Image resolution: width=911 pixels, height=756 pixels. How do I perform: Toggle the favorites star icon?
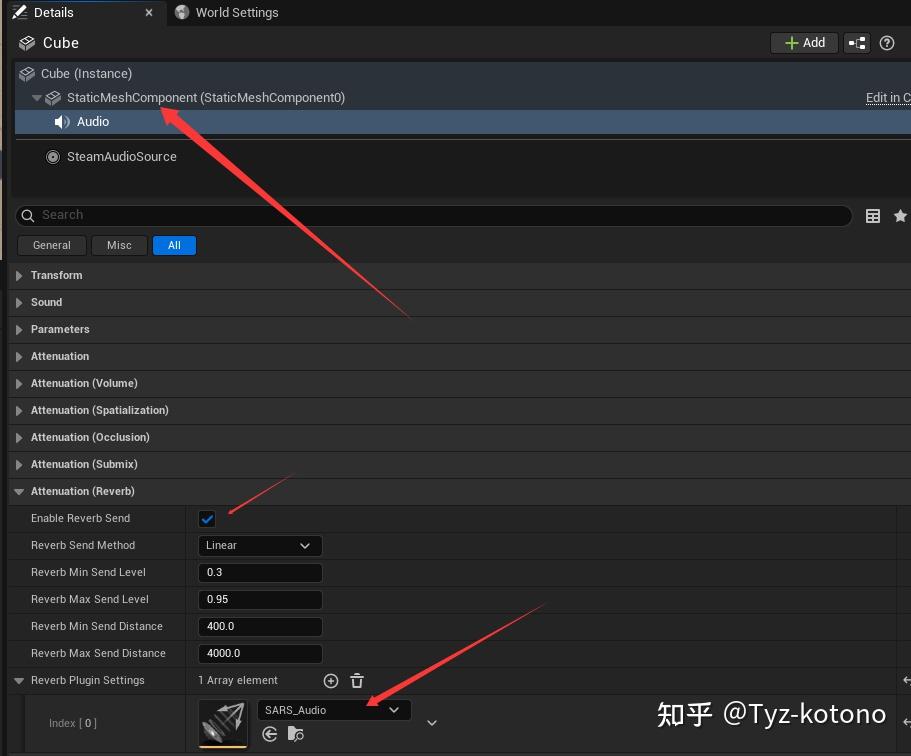[900, 216]
